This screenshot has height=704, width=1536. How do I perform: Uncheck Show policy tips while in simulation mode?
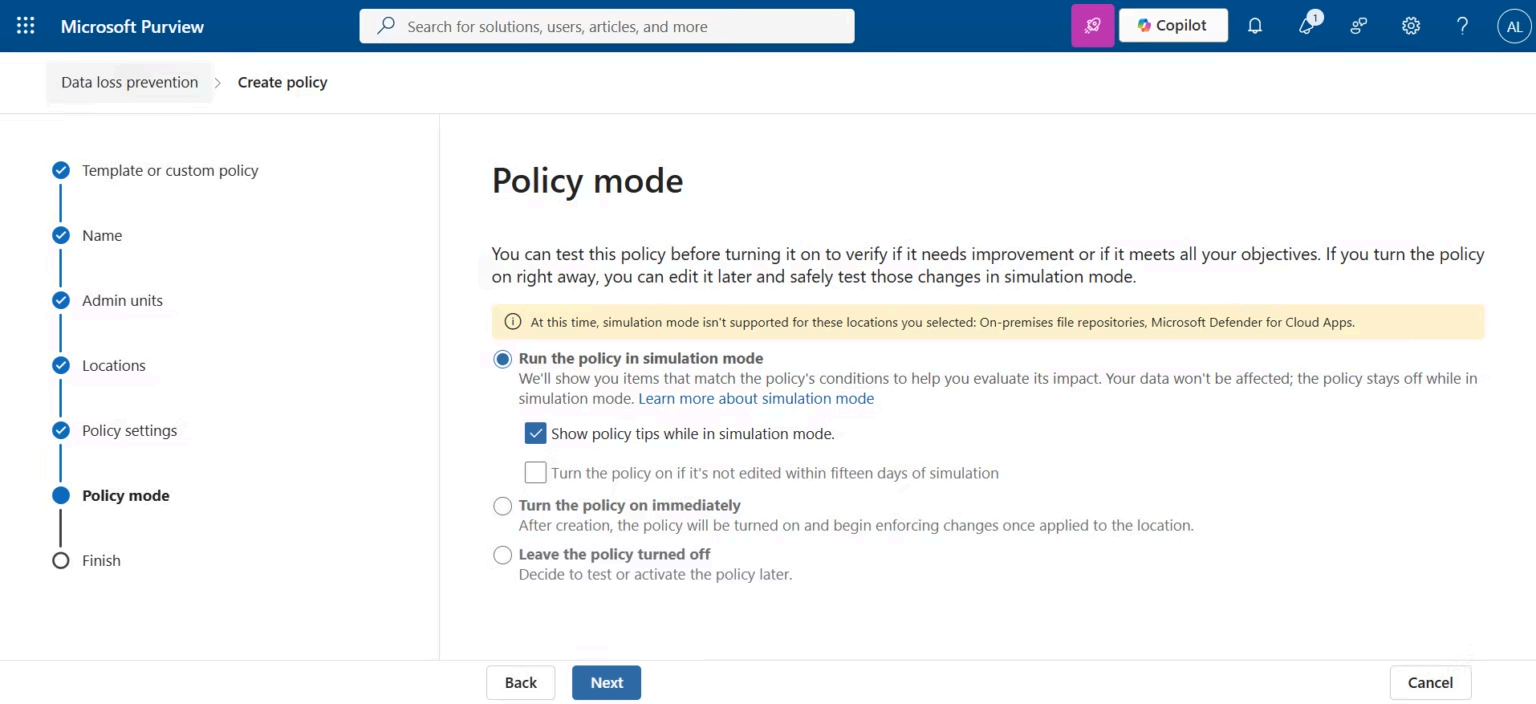(x=536, y=434)
